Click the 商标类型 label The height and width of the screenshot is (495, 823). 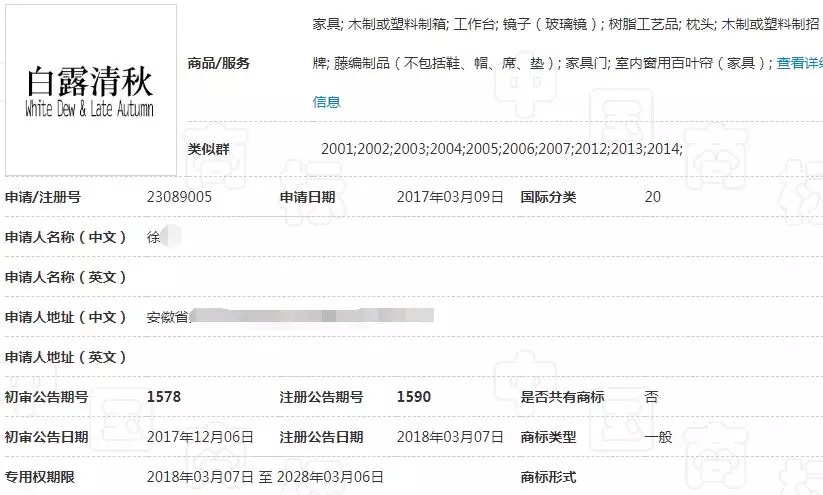548,437
